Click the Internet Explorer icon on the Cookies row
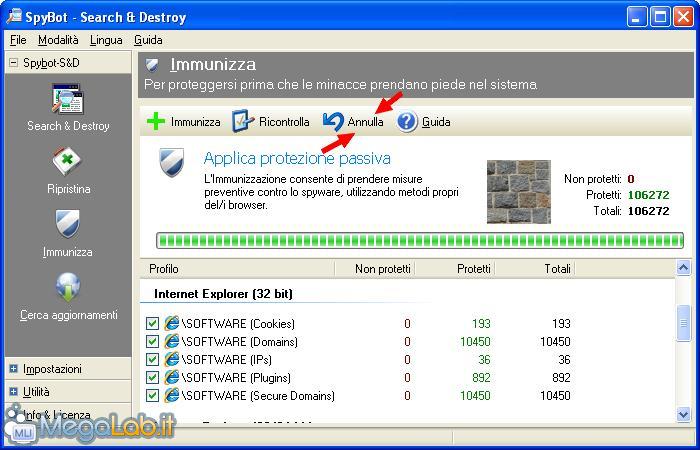This screenshot has height=450, width=700. click(171, 323)
